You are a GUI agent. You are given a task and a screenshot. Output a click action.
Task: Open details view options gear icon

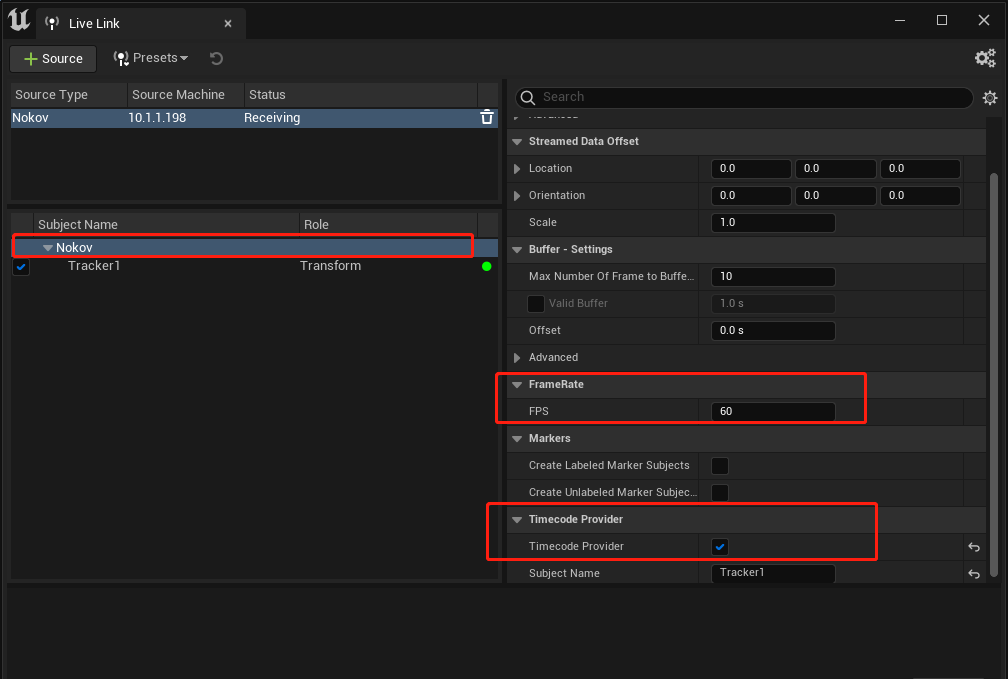[x=990, y=98]
